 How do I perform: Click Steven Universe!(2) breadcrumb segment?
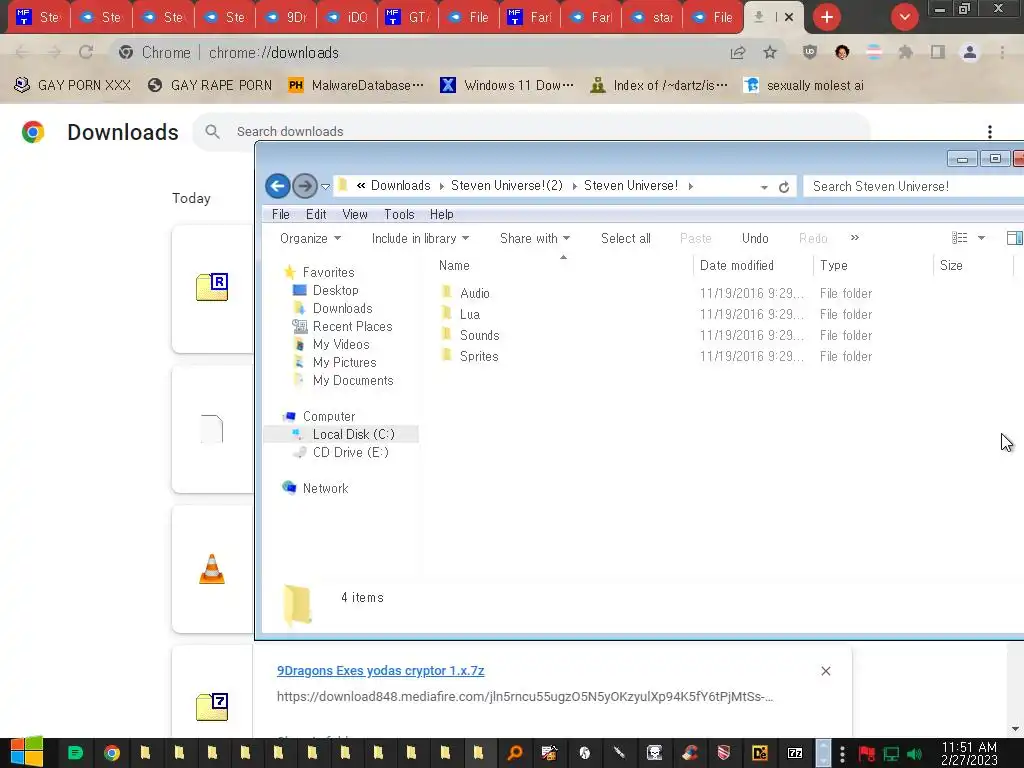coord(507,185)
